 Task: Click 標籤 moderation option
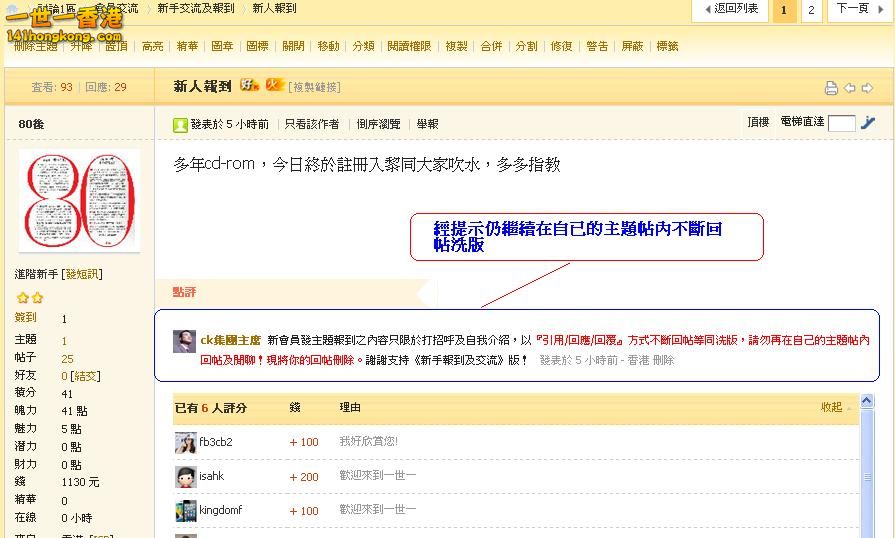[x=667, y=46]
